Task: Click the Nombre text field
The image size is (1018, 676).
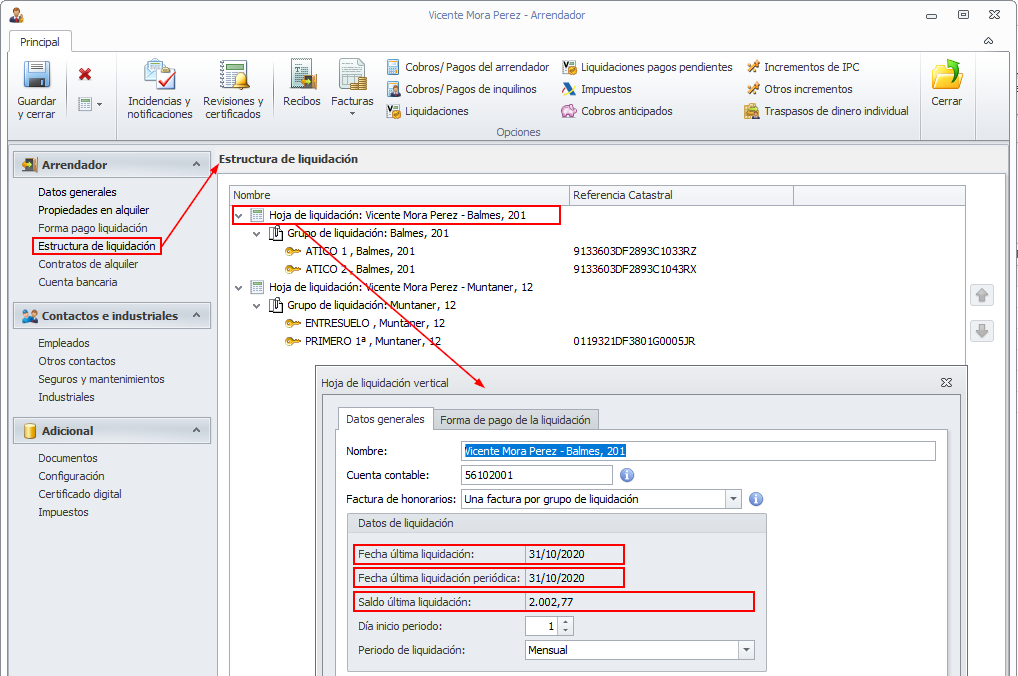Action: click(698, 451)
